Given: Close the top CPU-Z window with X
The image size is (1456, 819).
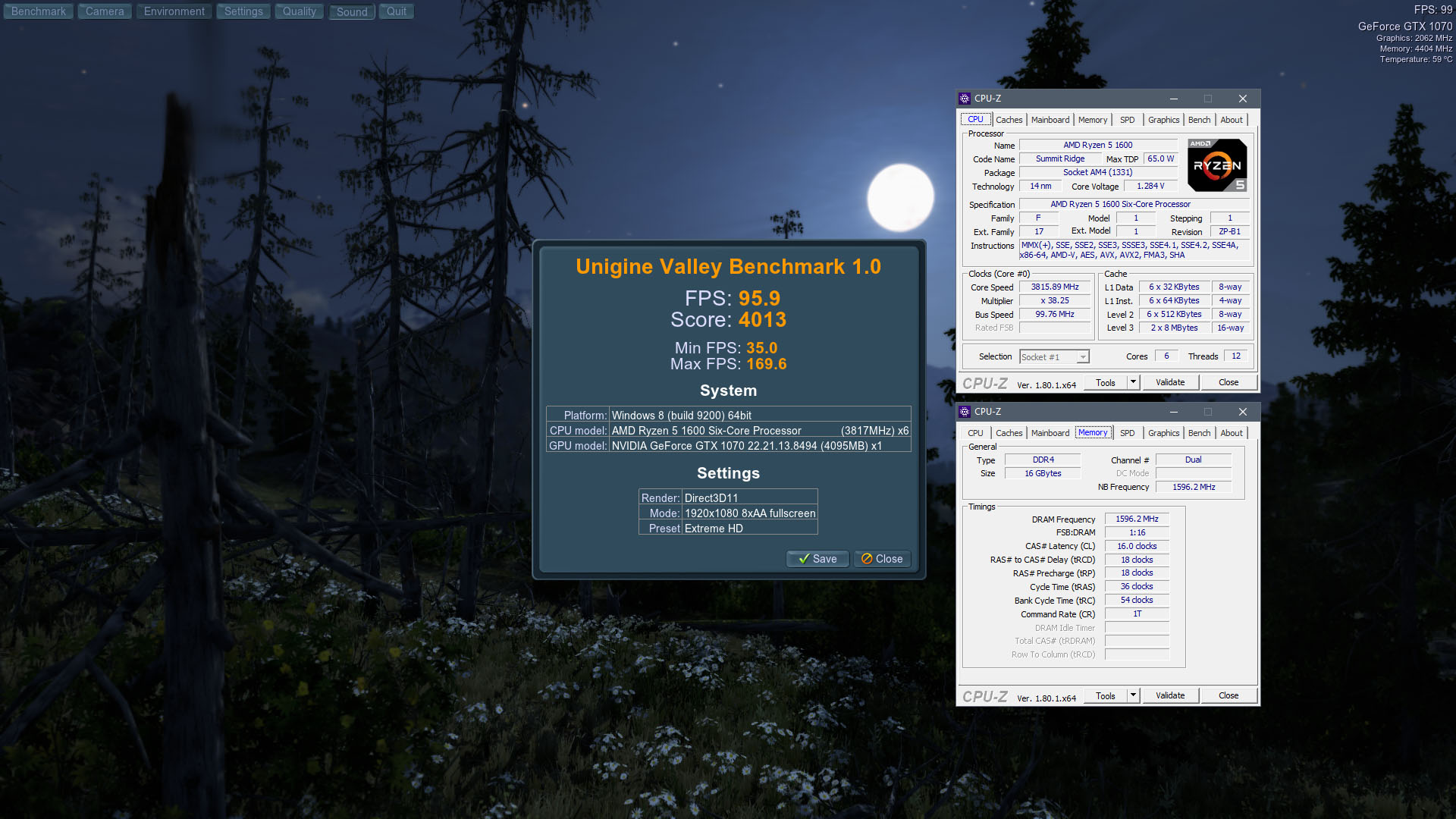Looking at the screenshot, I should point(1242,99).
